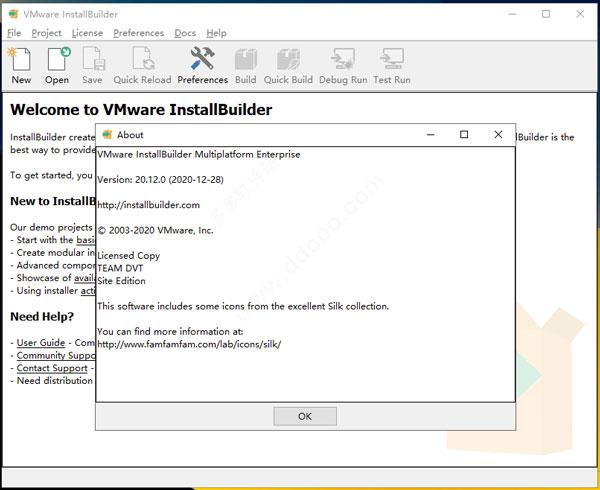Click the '© 2003-2020 VMware, Inc.' line
This screenshot has width=600, height=490.
[x=155, y=230]
